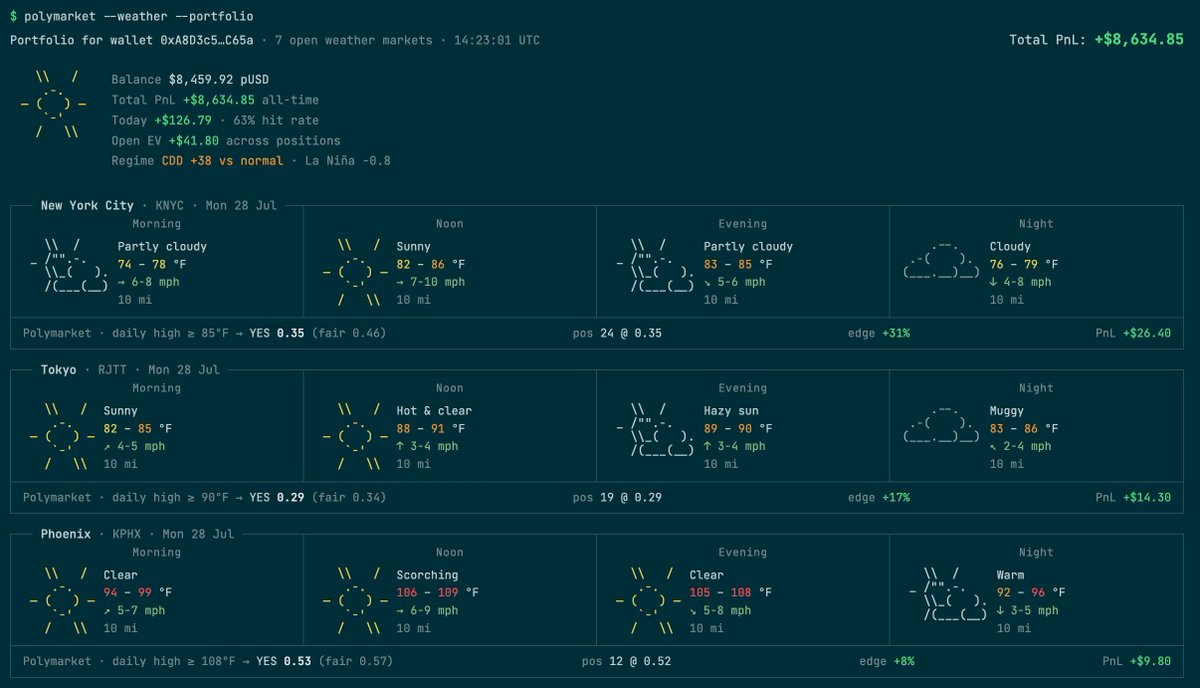Click Phoenix market 'YES 0.53' price
The width and height of the screenshot is (1200, 688).
tap(284, 661)
